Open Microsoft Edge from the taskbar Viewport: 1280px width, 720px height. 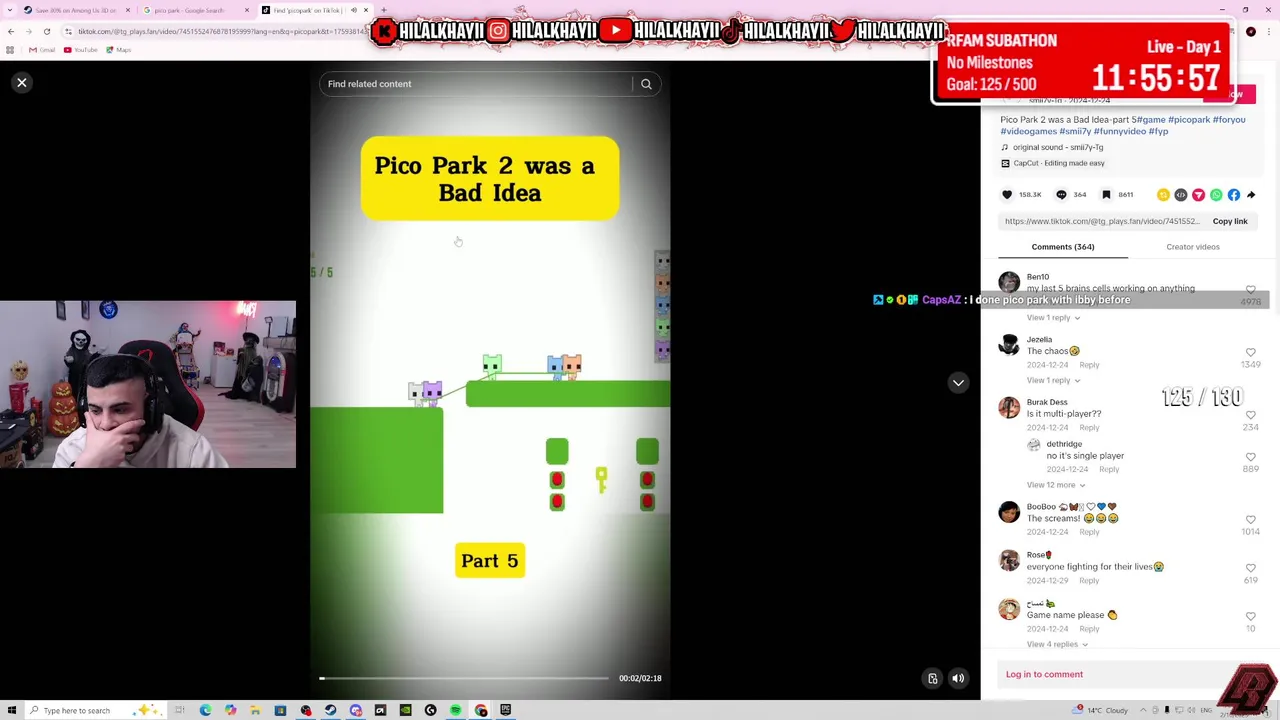pos(206,710)
